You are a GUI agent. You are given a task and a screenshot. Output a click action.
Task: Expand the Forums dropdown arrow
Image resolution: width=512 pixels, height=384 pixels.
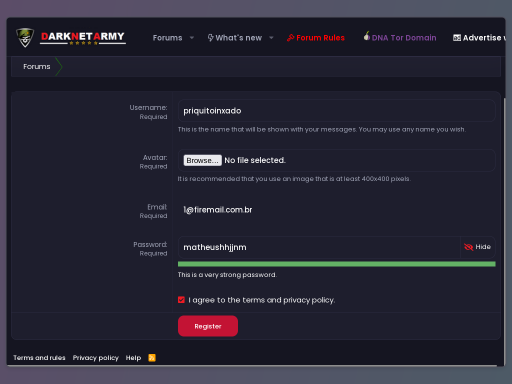click(x=192, y=38)
